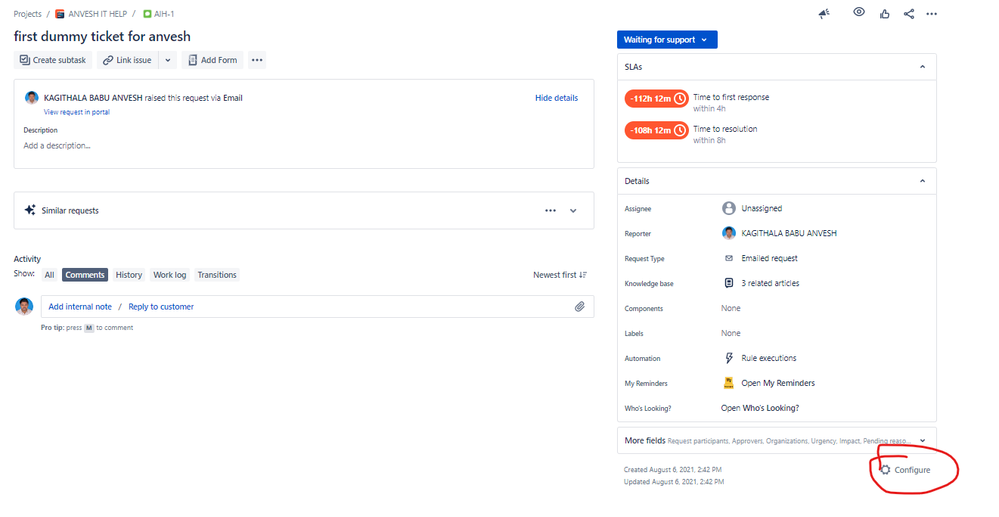
Task: Open the dropdown arrow beside Link issue
Action: [x=168, y=60]
